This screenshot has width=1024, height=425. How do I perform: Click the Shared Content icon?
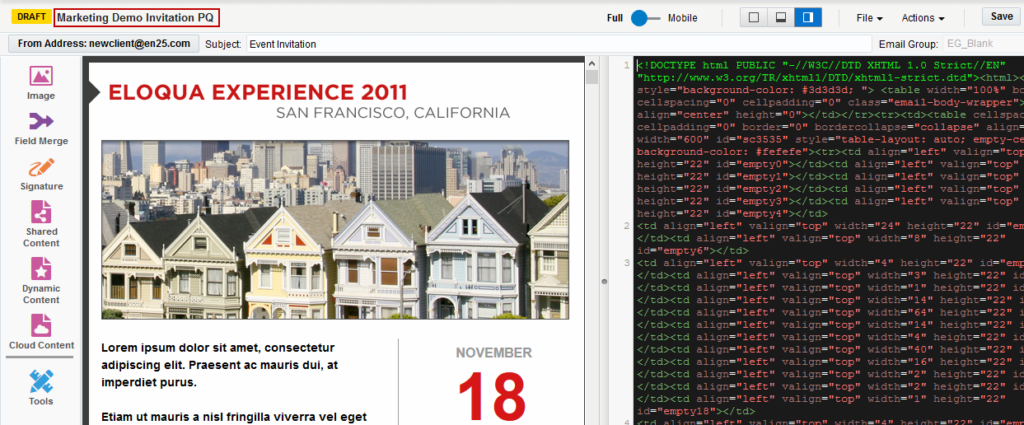coord(41,213)
